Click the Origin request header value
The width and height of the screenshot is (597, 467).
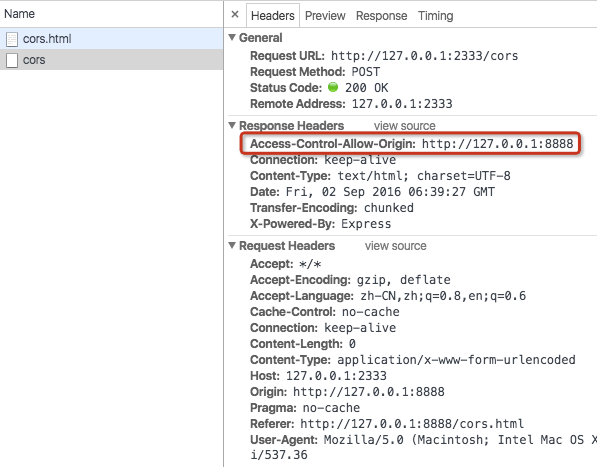click(369, 392)
